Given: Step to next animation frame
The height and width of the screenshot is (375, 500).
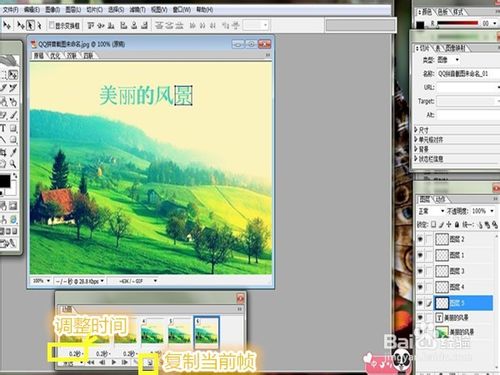Looking at the screenshot, I should click(x=125, y=362).
